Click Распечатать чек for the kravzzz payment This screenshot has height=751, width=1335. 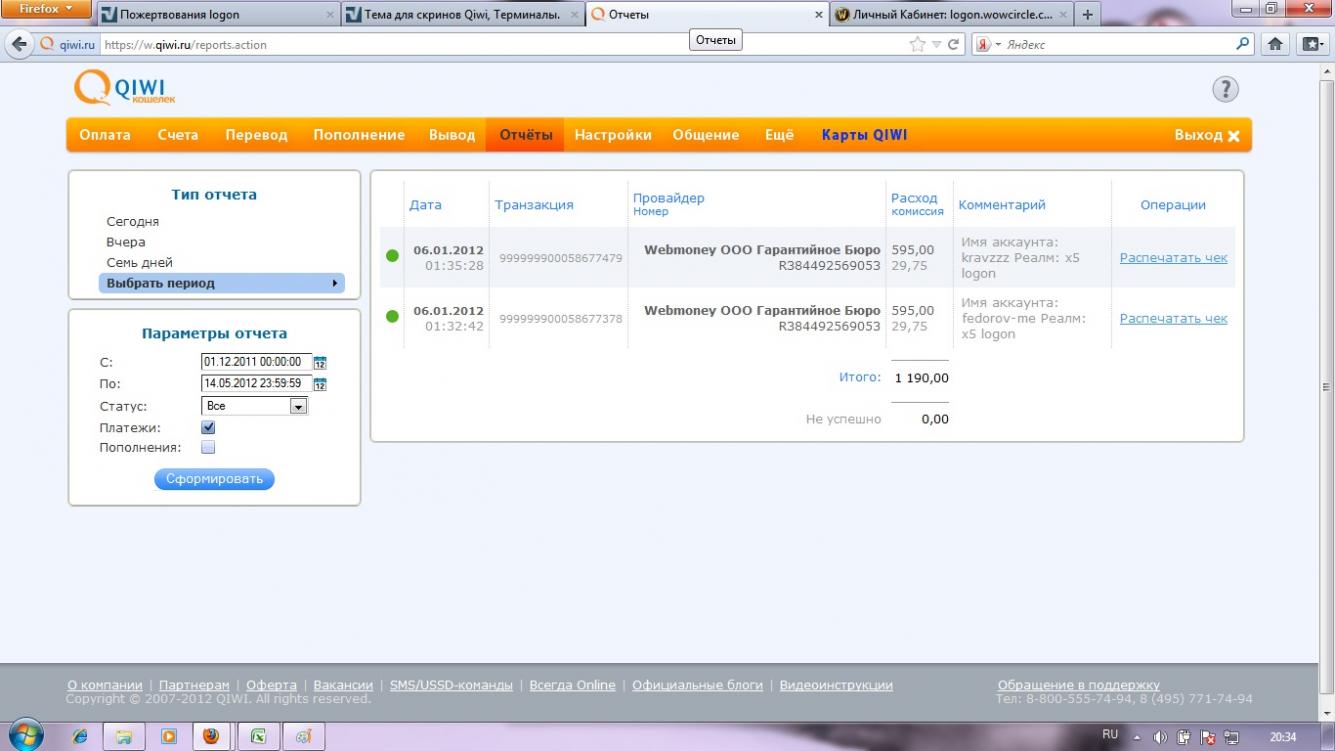[1173, 257]
